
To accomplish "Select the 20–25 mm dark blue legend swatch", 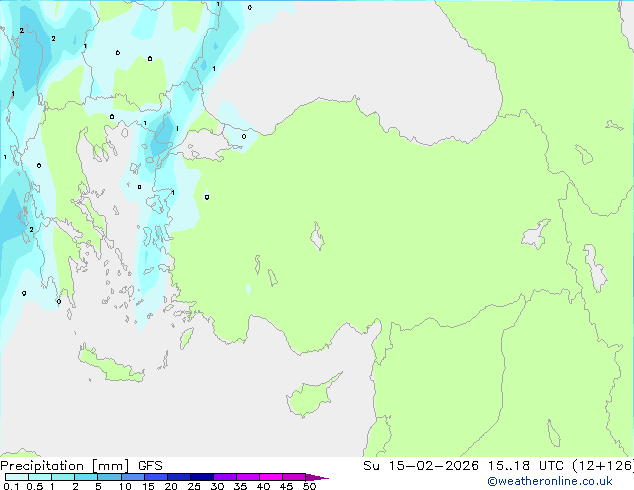I will tap(178, 477).
